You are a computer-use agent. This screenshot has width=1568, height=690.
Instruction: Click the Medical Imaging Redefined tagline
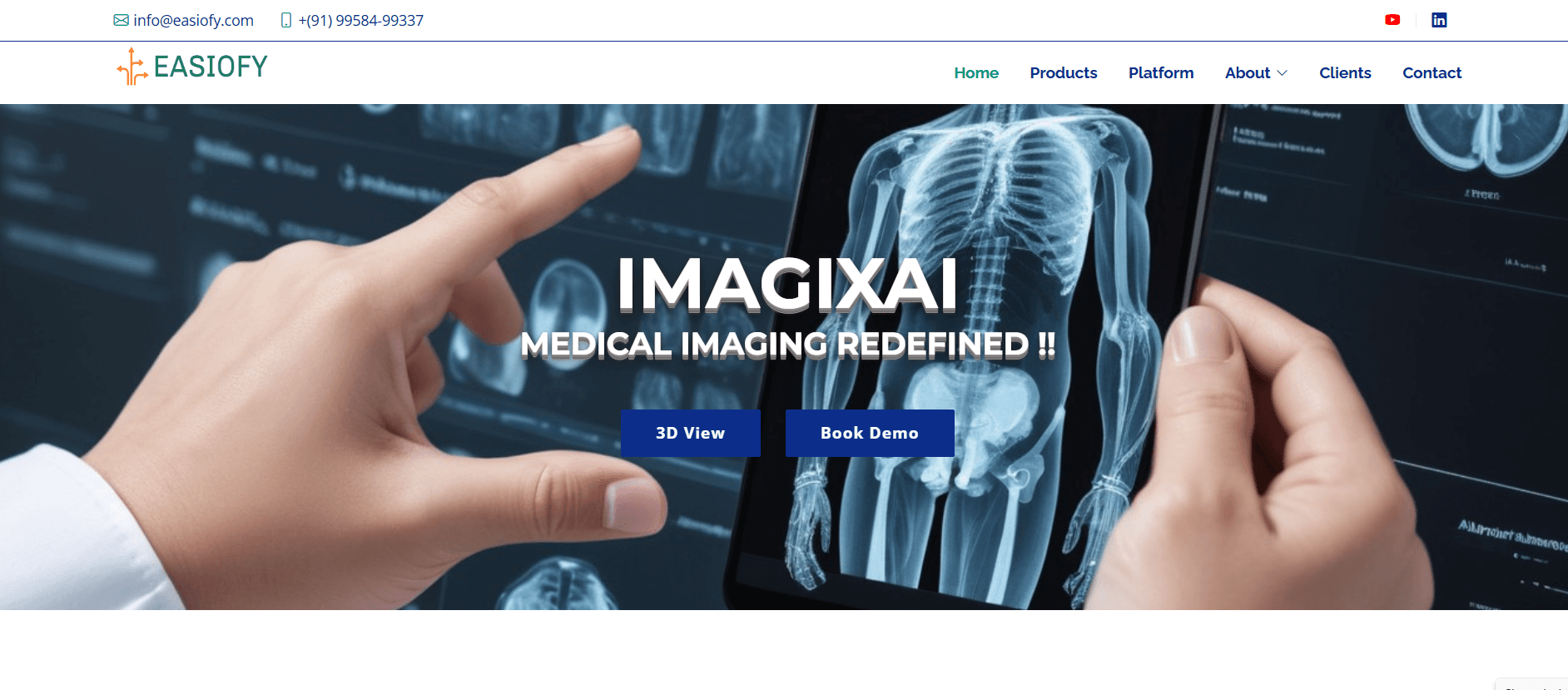787,345
